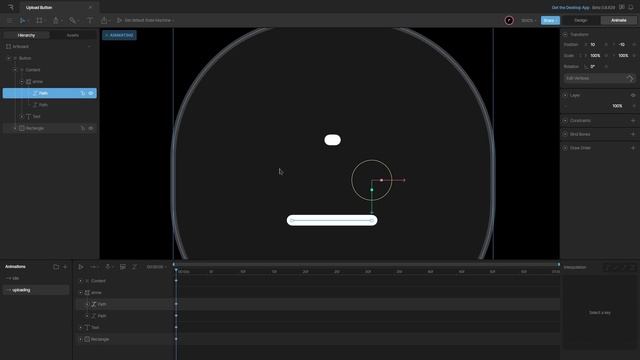Select the Artboard/Frame tool
640x360 pixels.
tap(39, 20)
